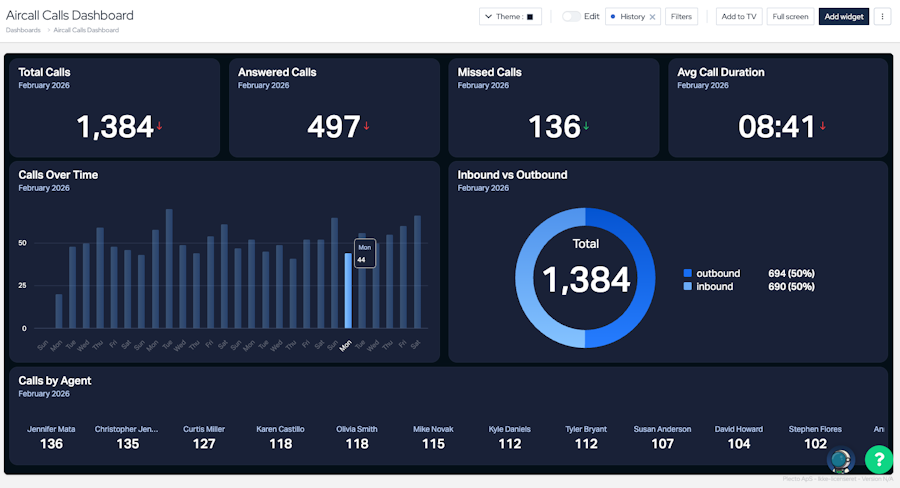Image resolution: width=900 pixels, height=488 pixels.
Task: Click the Add widget button
Action: (844, 17)
